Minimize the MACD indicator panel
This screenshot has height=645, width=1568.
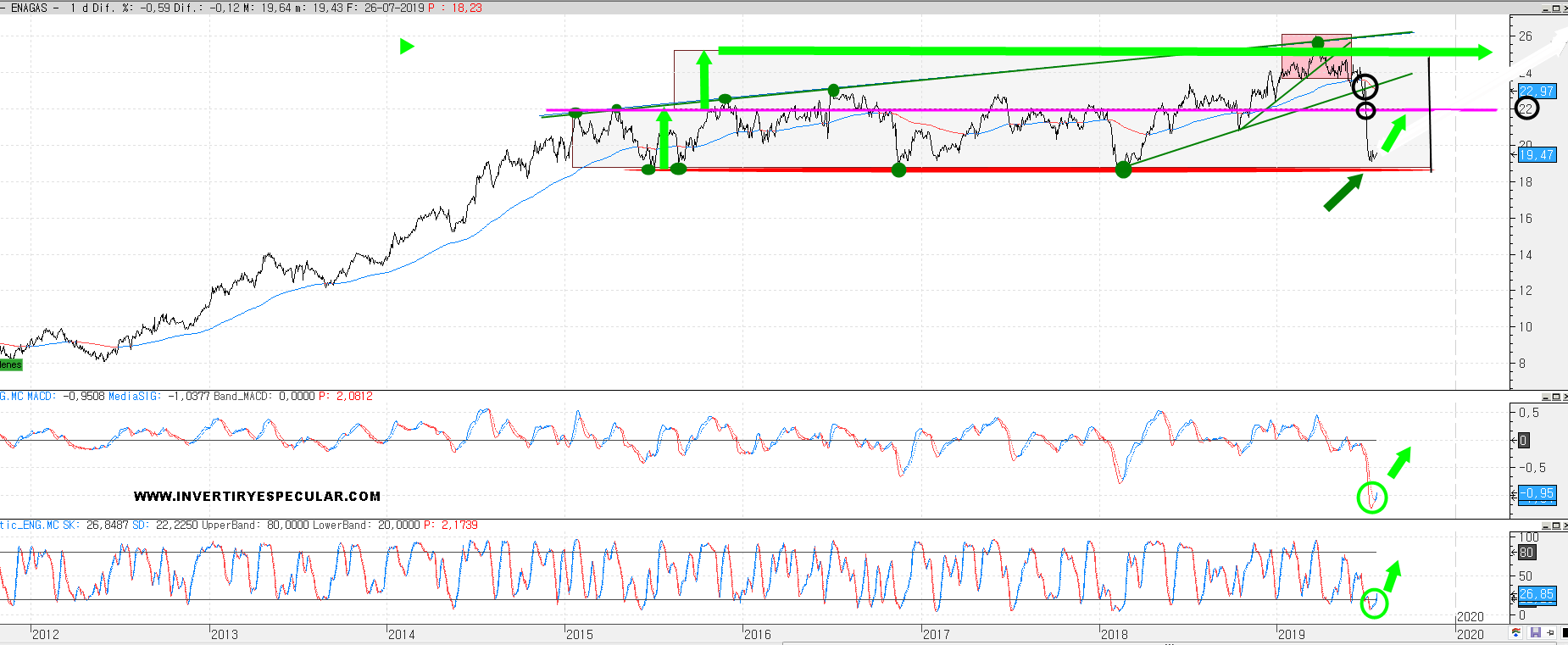tap(1547, 397)
